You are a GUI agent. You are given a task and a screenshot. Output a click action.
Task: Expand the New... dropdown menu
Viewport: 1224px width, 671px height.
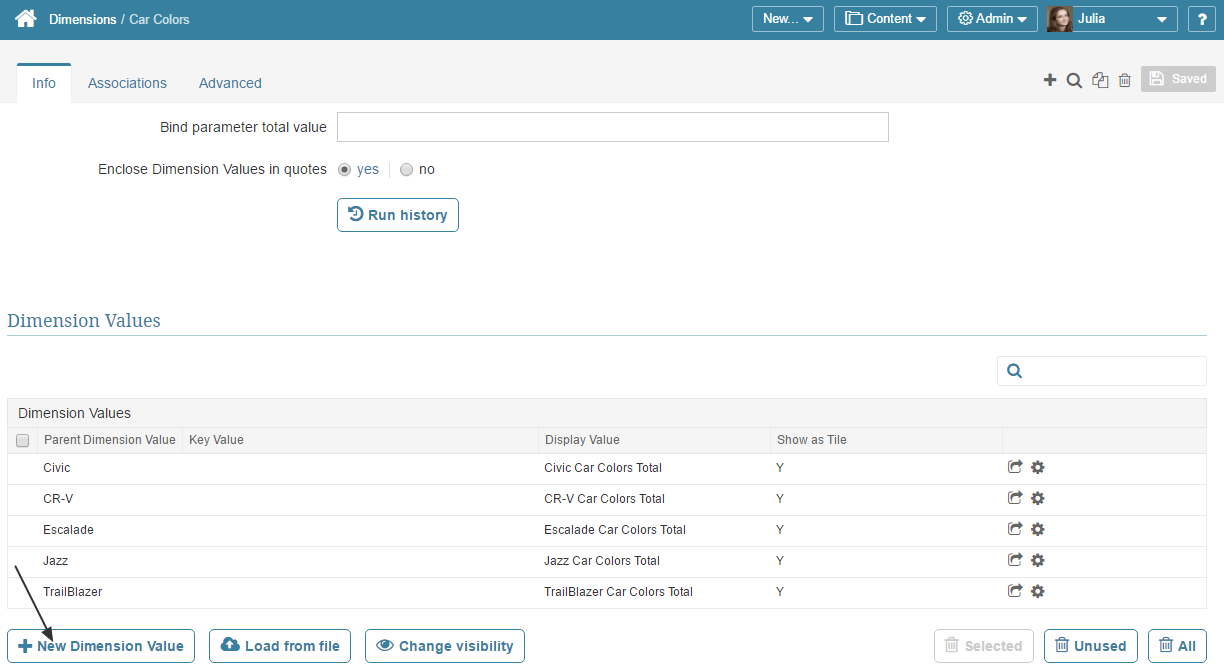point(787,19)
